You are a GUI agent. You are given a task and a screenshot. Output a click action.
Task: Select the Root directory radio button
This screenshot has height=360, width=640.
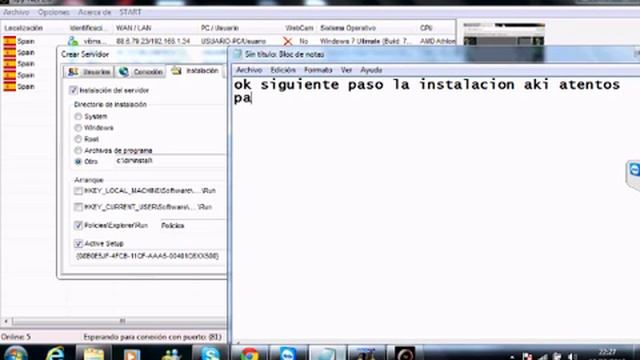pos(78,139)
